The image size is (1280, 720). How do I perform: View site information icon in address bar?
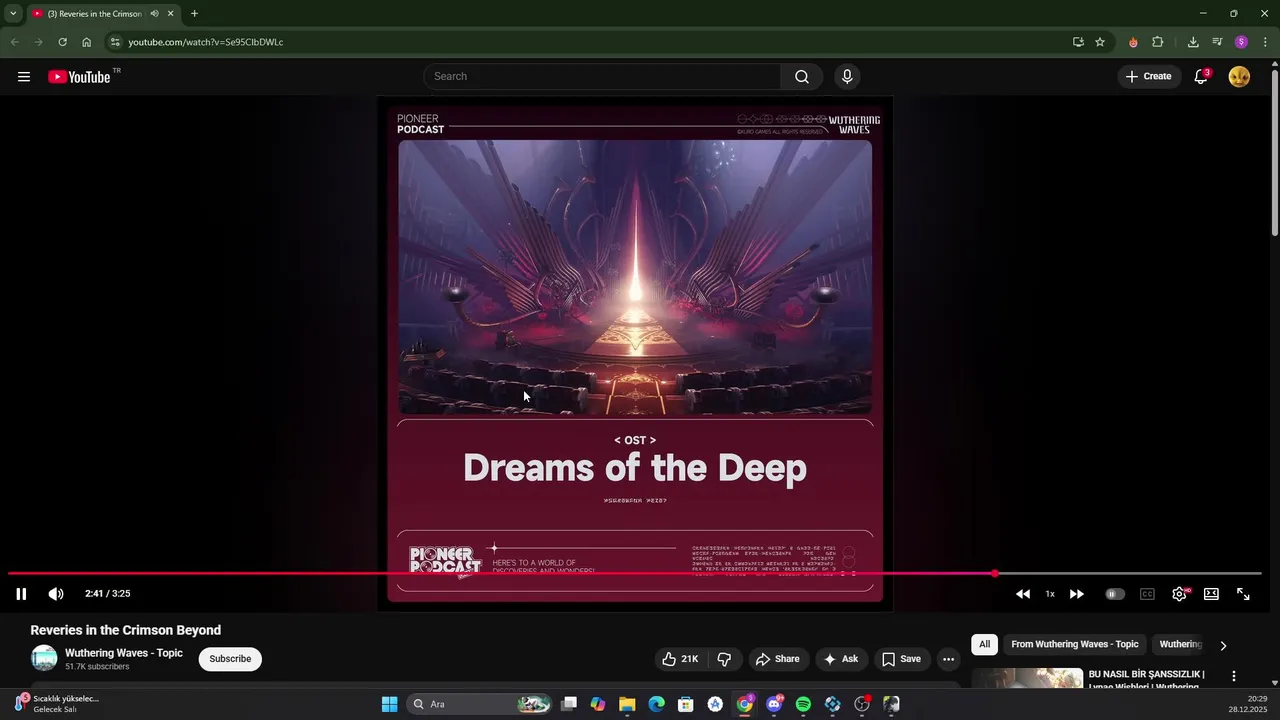click(115, 42)
